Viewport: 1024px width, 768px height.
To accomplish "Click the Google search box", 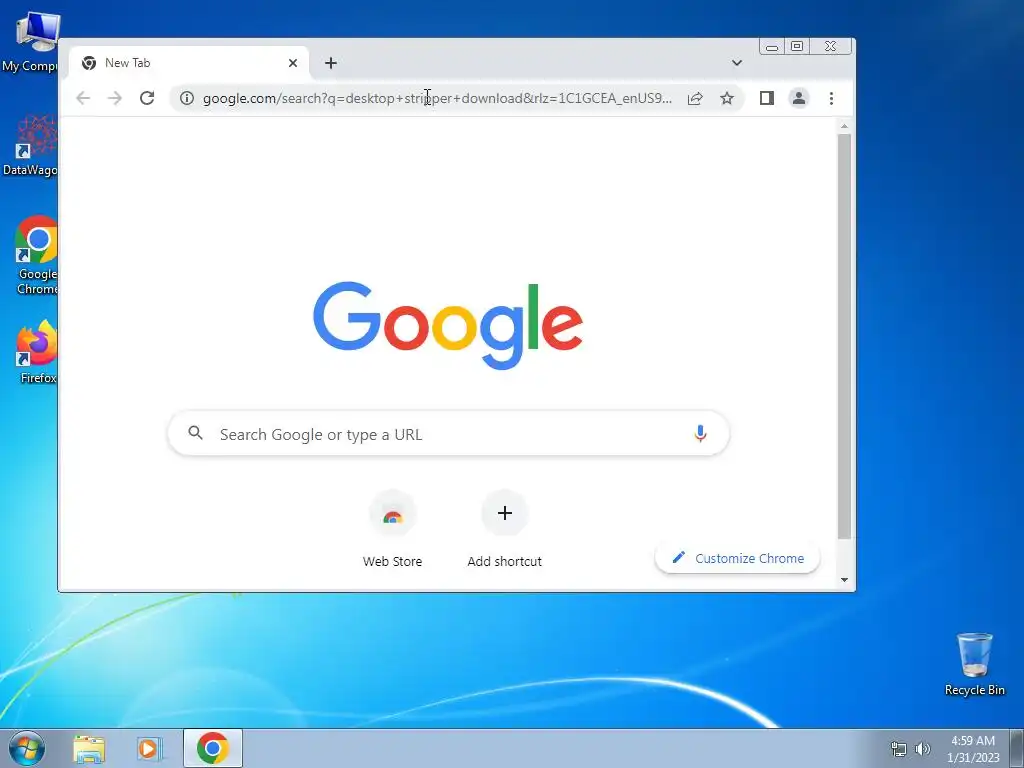I will pos(449,434).
